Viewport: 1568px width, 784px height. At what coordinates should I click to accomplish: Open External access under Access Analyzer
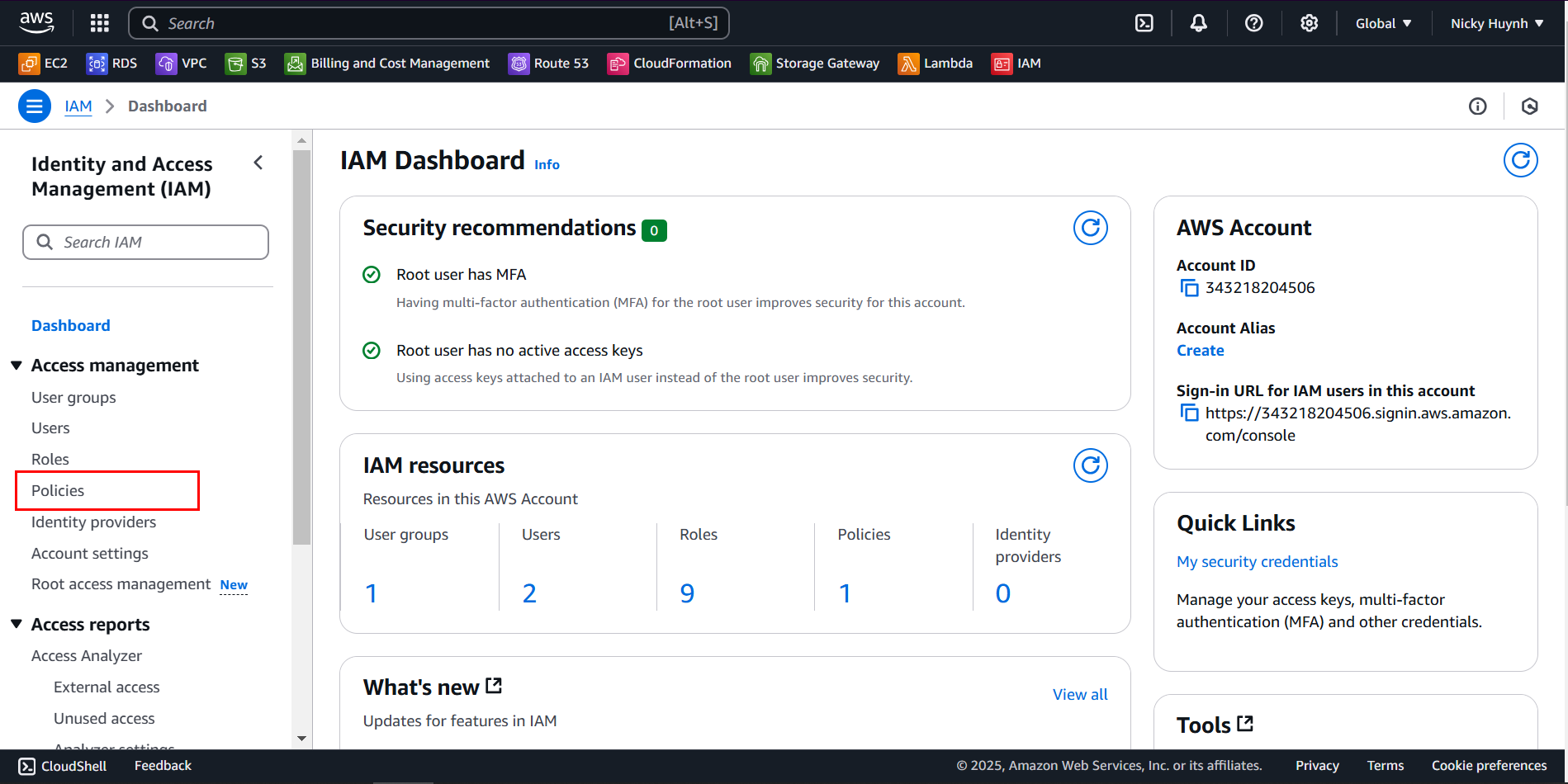[x=107, y=687]
